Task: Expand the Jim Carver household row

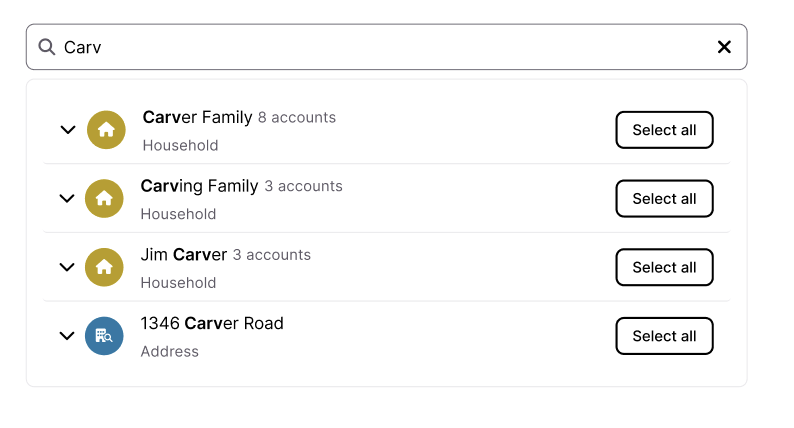Action: pos(67,267)
